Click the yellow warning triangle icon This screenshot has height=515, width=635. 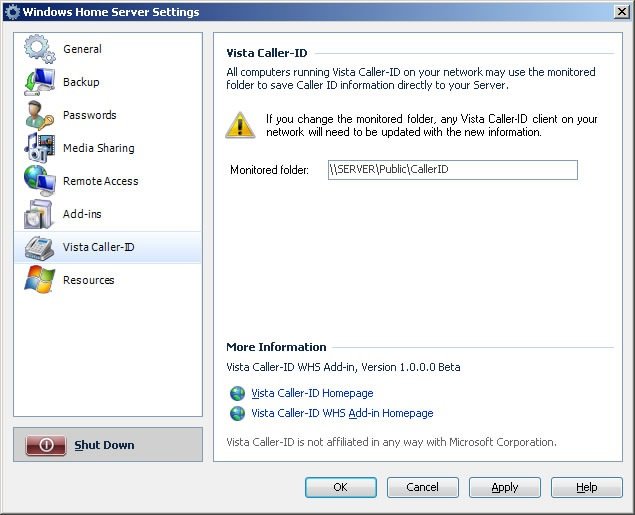240,125
